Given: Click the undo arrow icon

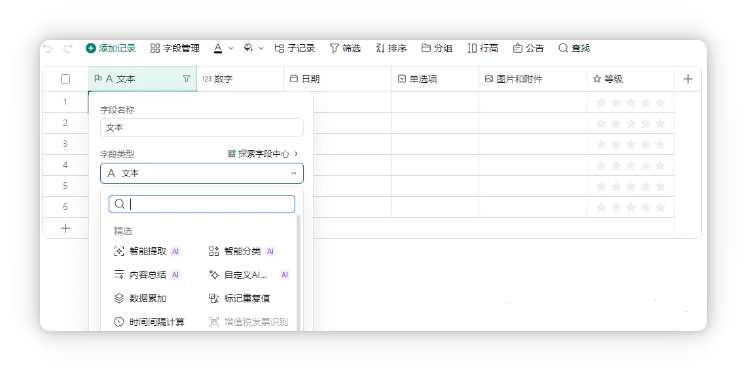Looking at the screenshot, I should point(47,48).
